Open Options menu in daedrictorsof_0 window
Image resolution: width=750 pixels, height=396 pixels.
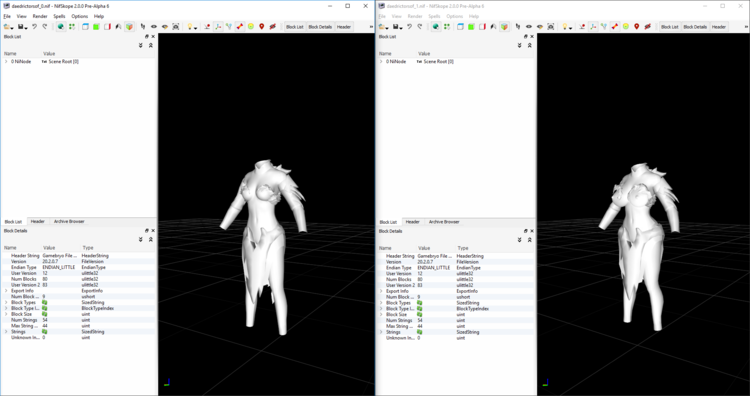click(x=79, y=16)
